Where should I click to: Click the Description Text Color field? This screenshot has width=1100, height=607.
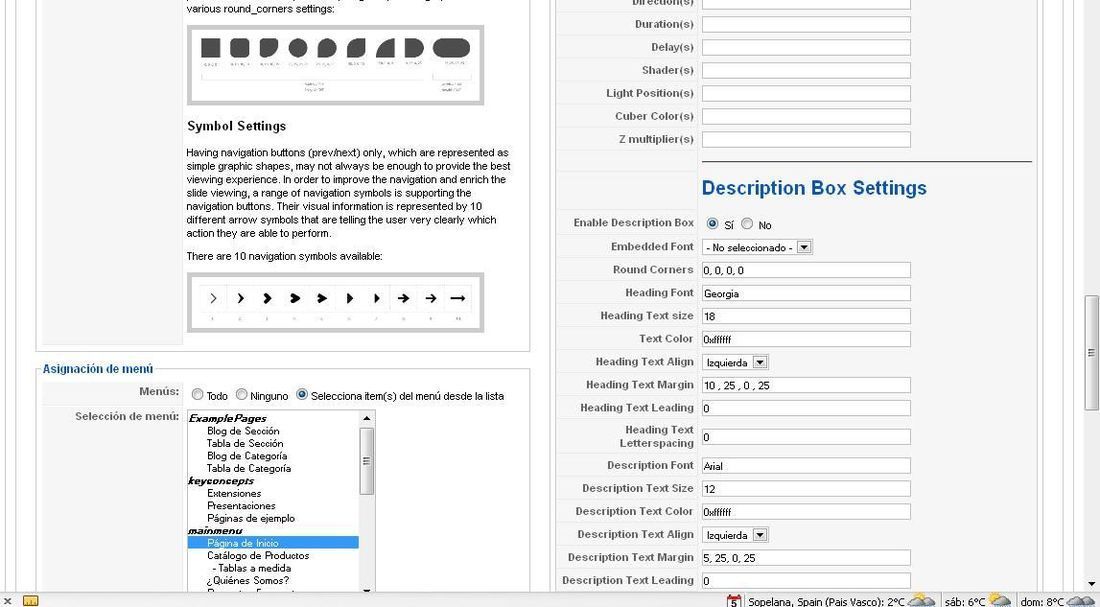tap(806, 512)
